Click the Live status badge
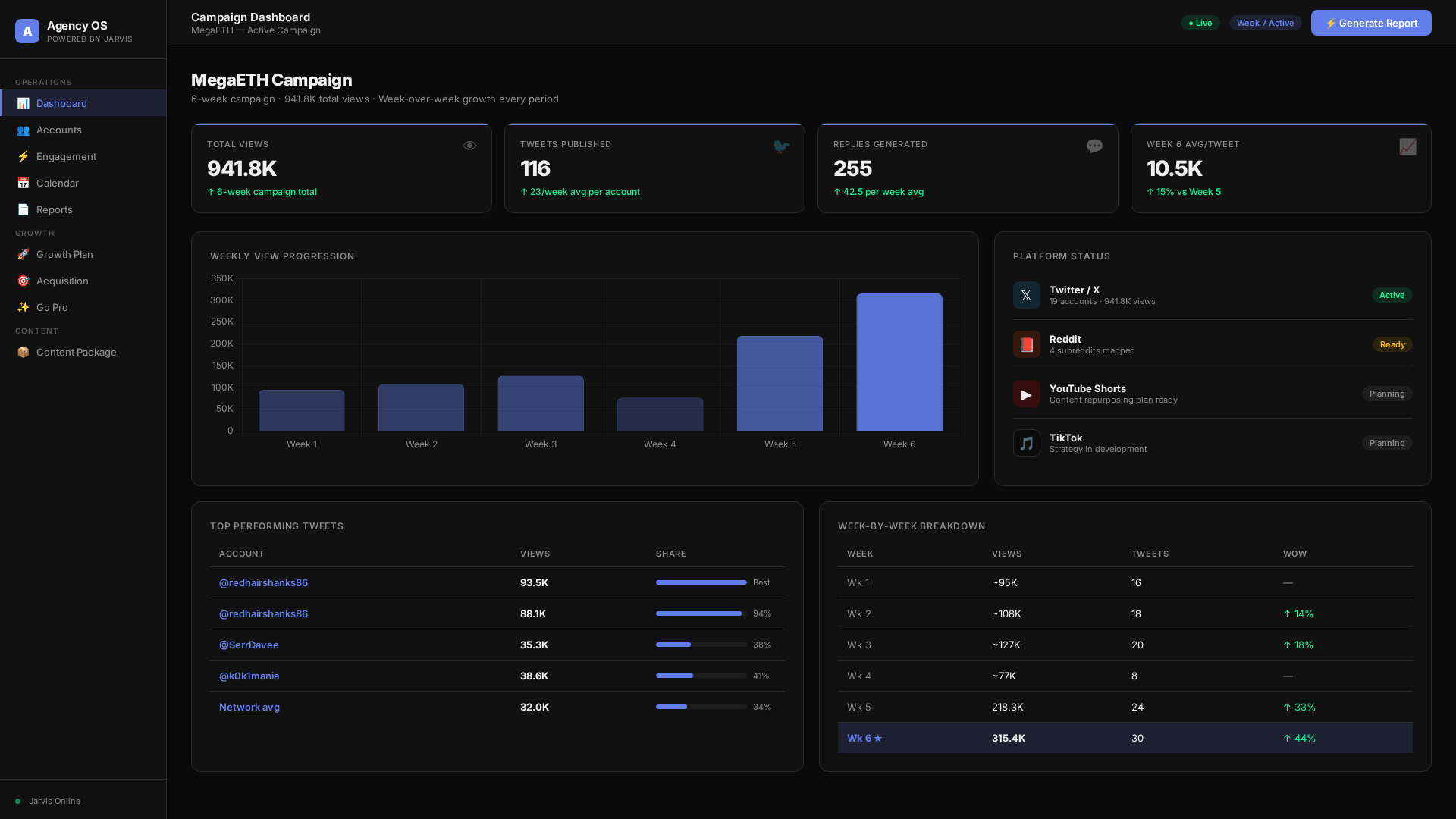Image resolution: width=1456 pixels, height=819 pixels. tap(1200, 23)
